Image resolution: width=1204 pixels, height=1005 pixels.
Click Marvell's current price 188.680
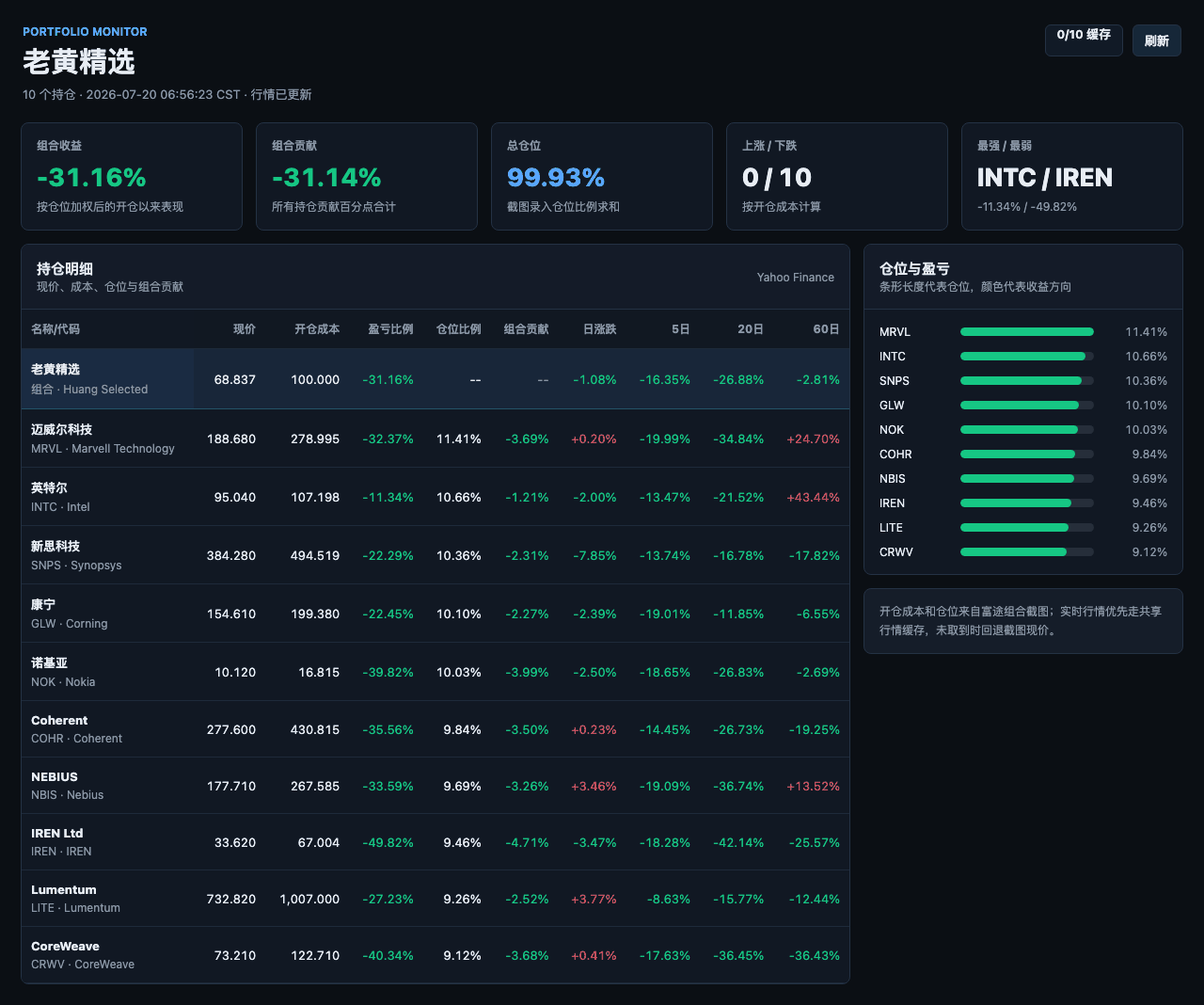tap(231, 439)
